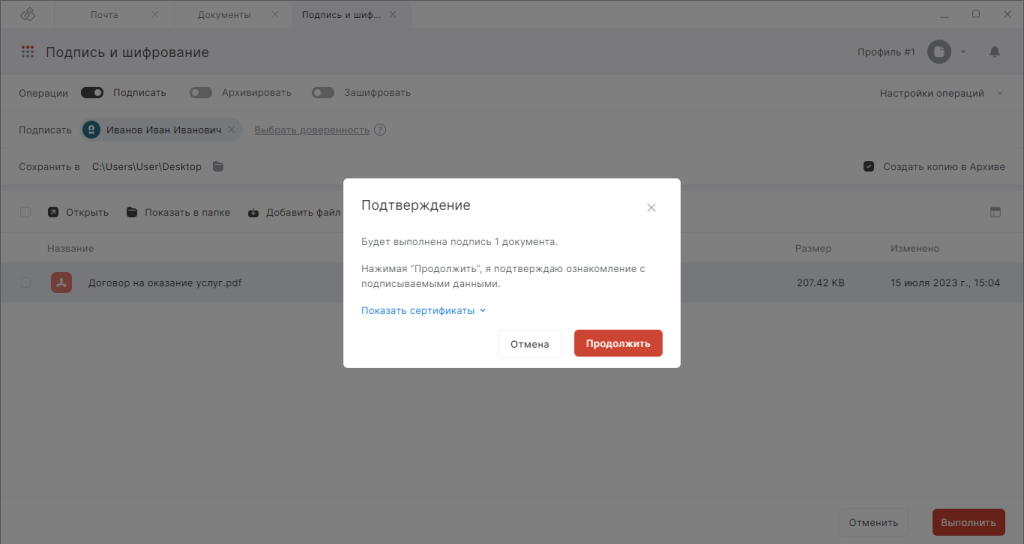The width and height of the screenshot is (1024, 544).
Task: Click the Profile #1 avatar icon
Action: coord(938,52)
